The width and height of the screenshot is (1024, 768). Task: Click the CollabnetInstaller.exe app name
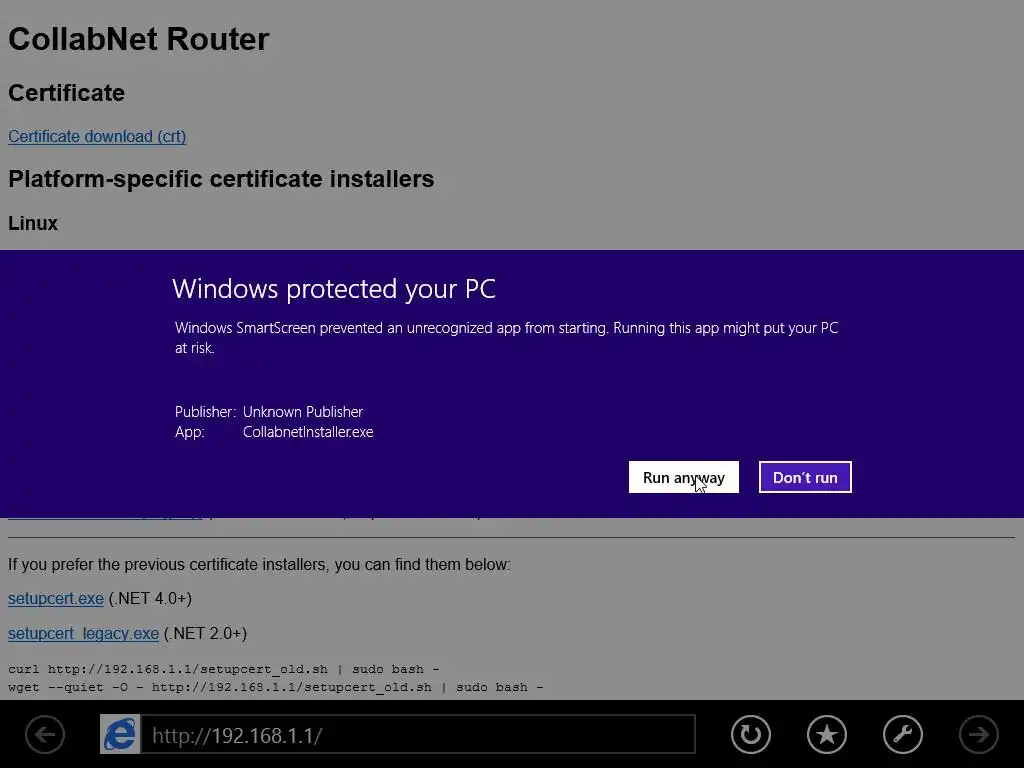pos(308,432)
